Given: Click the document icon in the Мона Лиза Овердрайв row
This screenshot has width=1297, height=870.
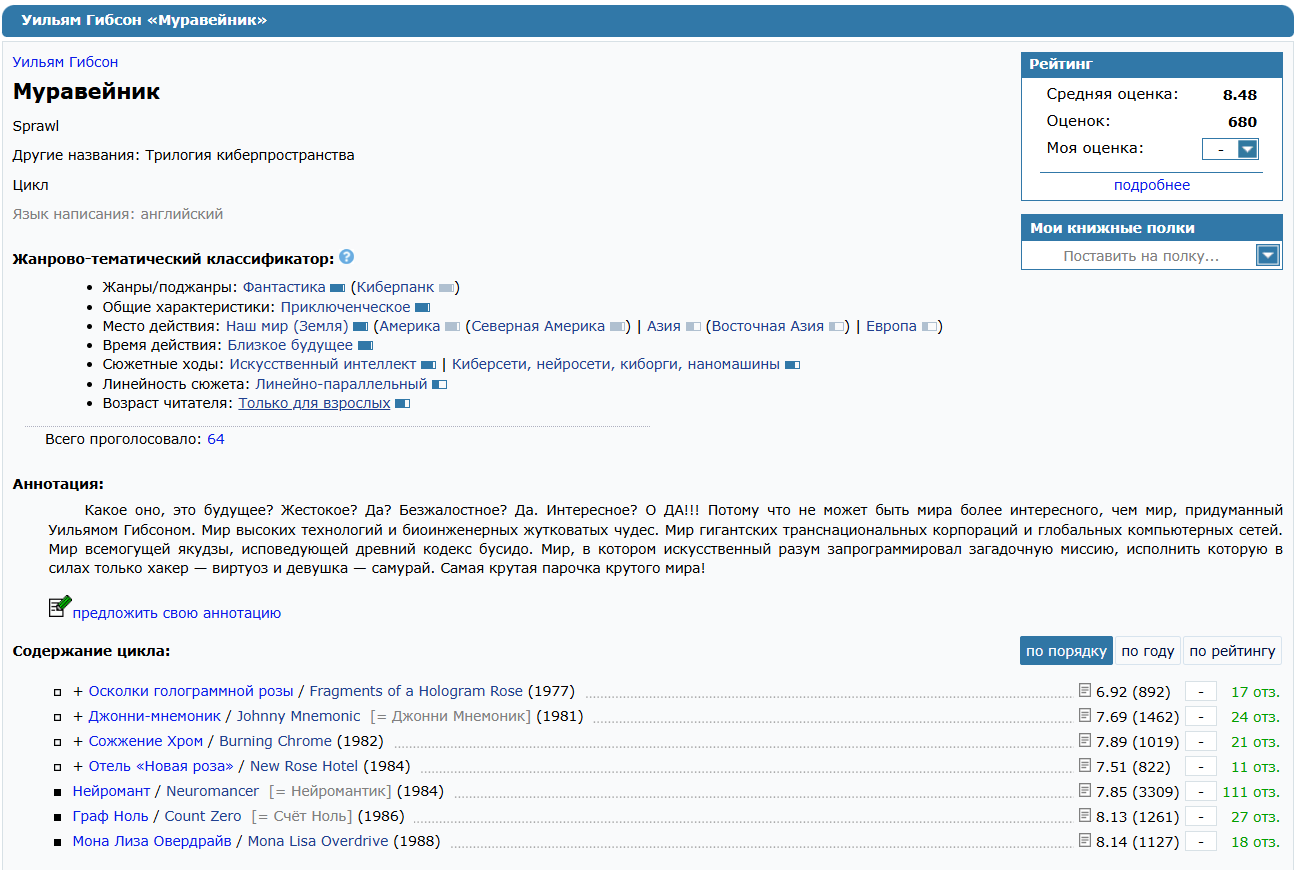Looking at the screenshot, I should coord(1085,840).
